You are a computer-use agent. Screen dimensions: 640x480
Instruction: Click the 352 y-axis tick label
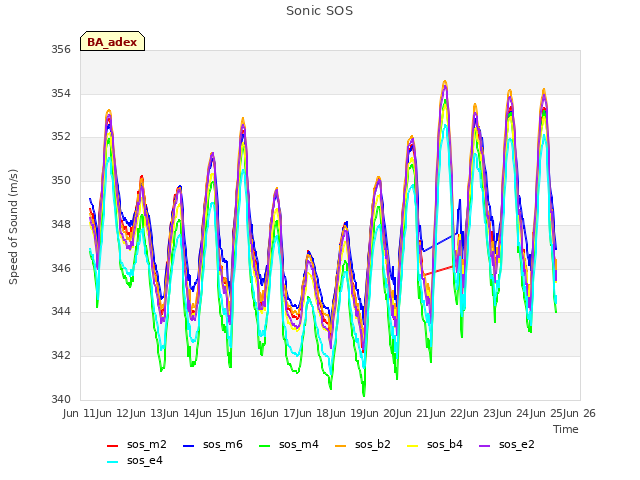click(x=61, y=137)
